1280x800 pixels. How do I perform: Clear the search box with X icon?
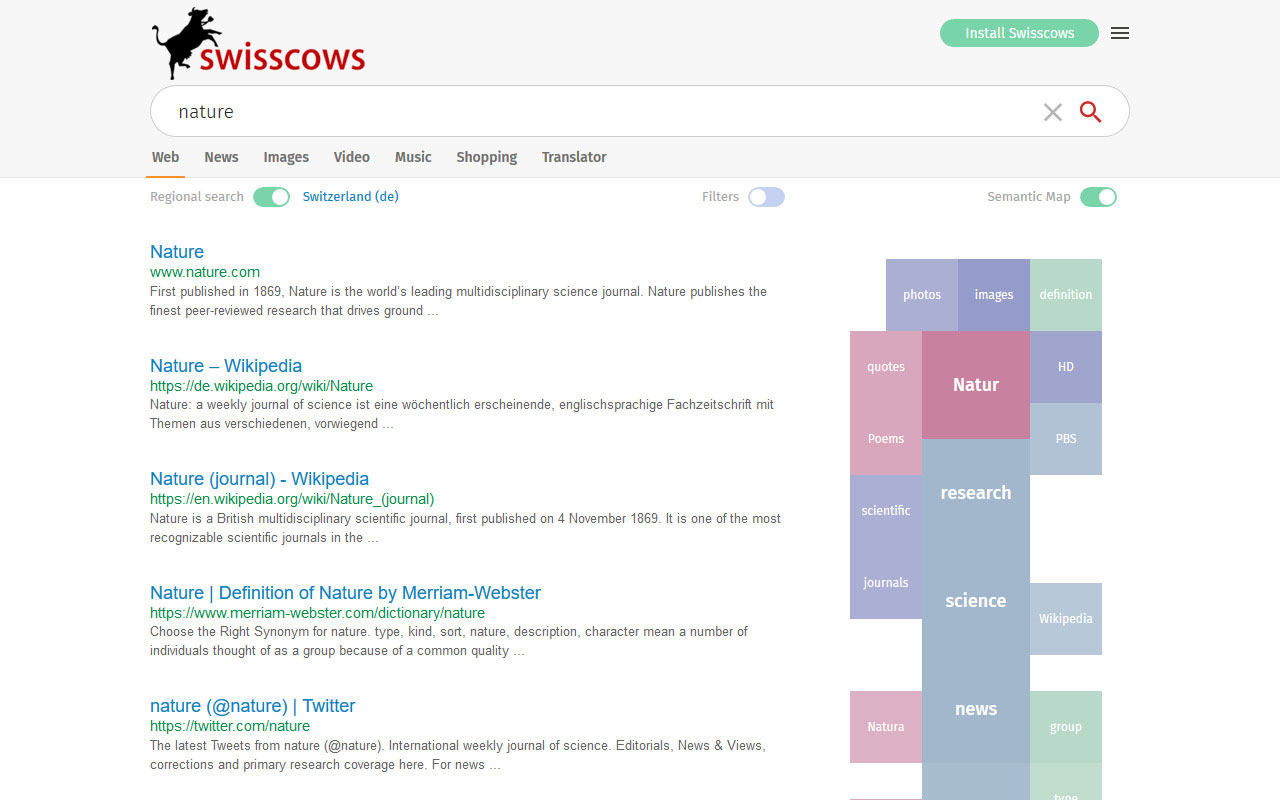[1053, 112]
